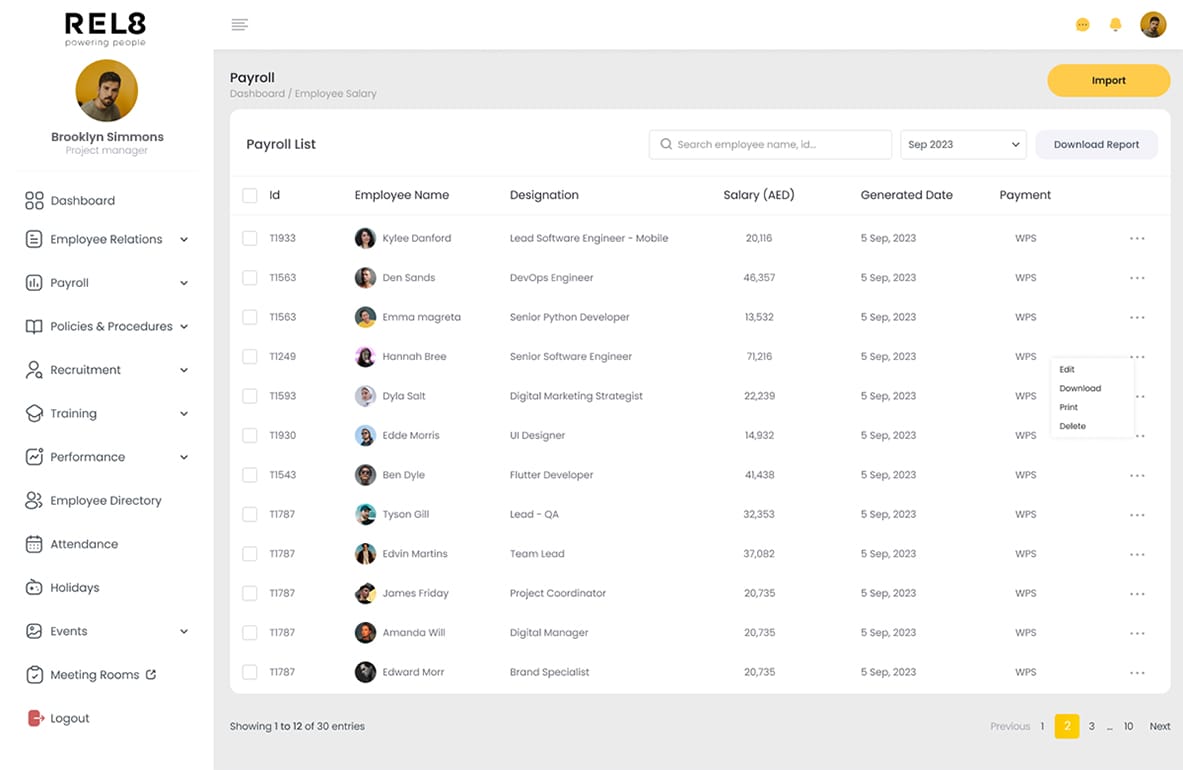
Task: Click the yellow Import button
Action: (x=1108, y=81)
